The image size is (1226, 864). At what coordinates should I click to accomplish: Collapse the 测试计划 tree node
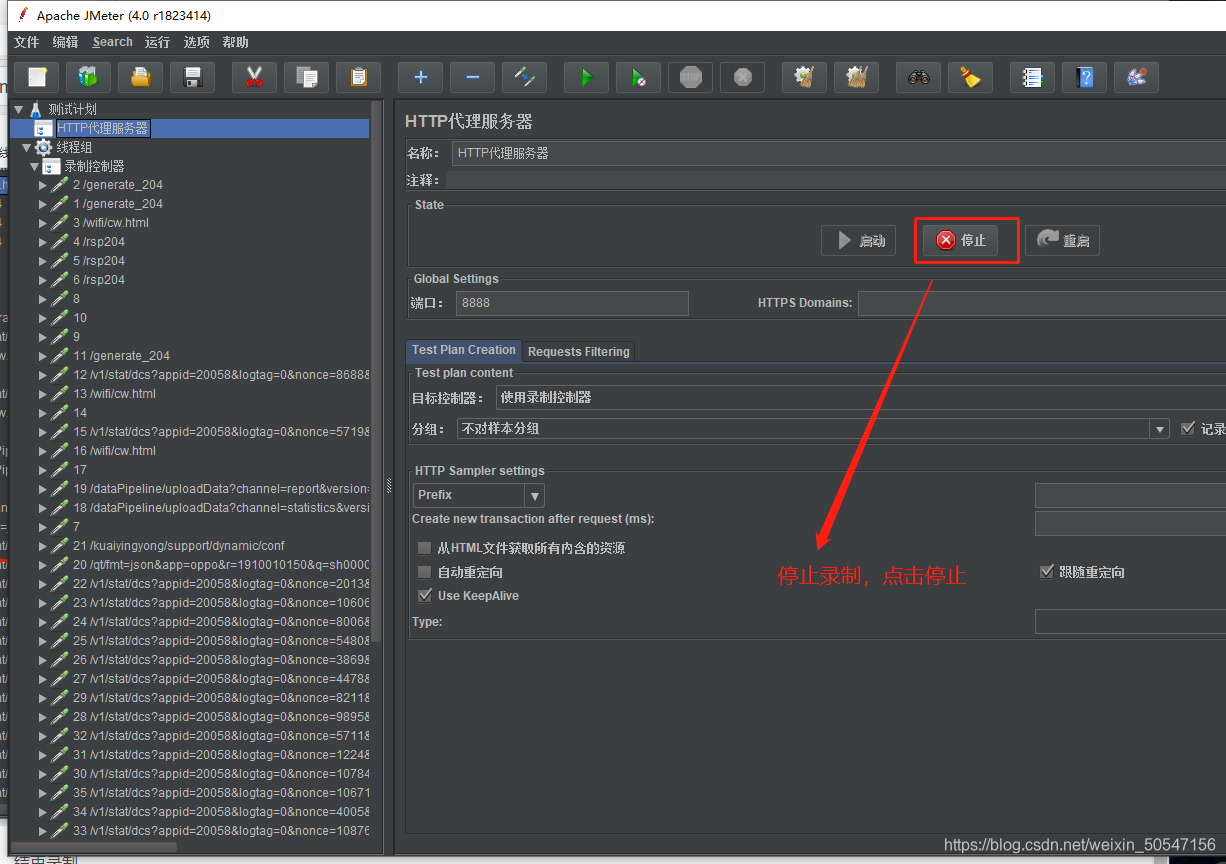click(18, 109)
